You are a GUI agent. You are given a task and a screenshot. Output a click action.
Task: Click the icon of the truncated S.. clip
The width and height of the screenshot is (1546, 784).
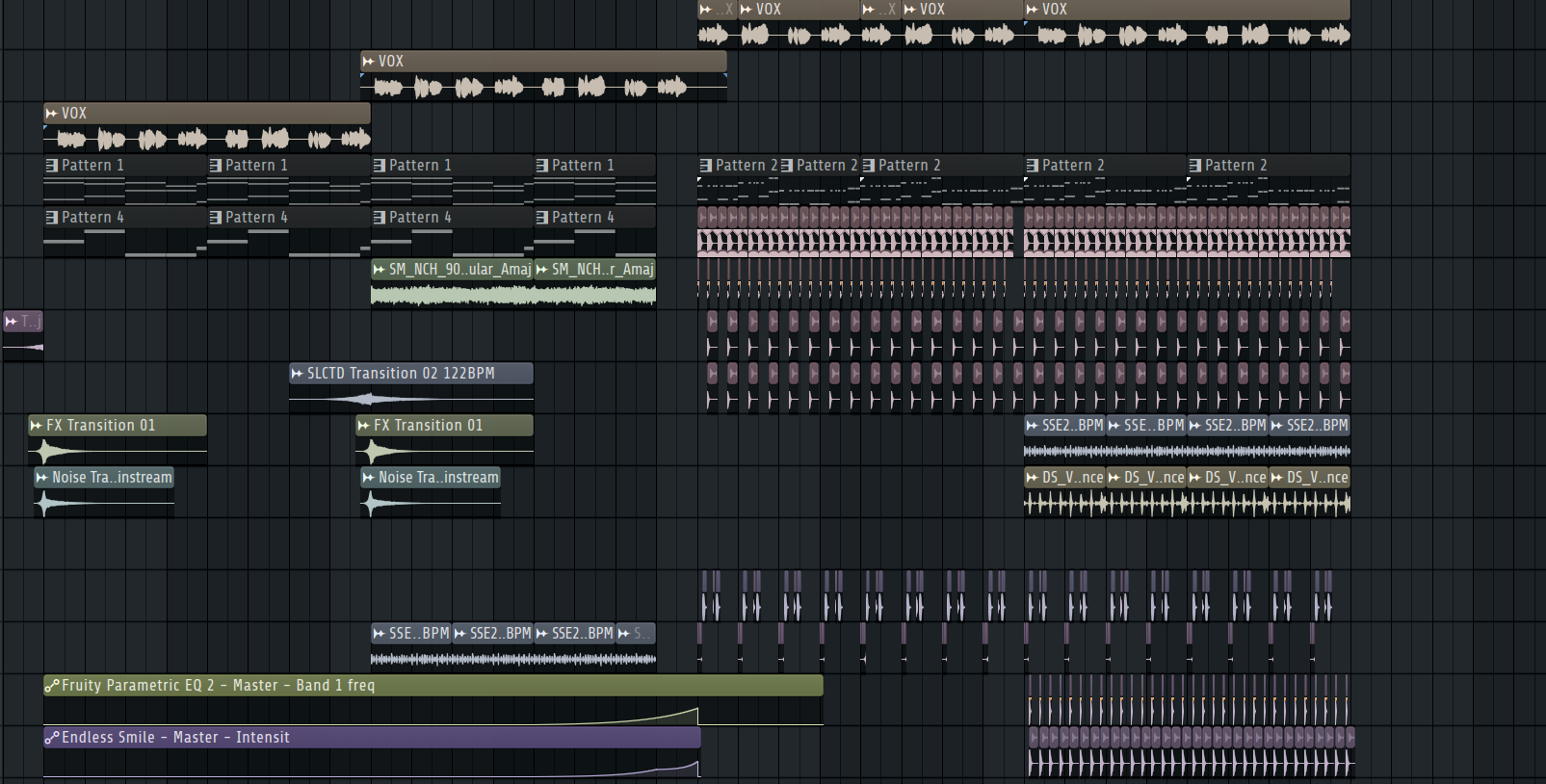click(624, 634)
